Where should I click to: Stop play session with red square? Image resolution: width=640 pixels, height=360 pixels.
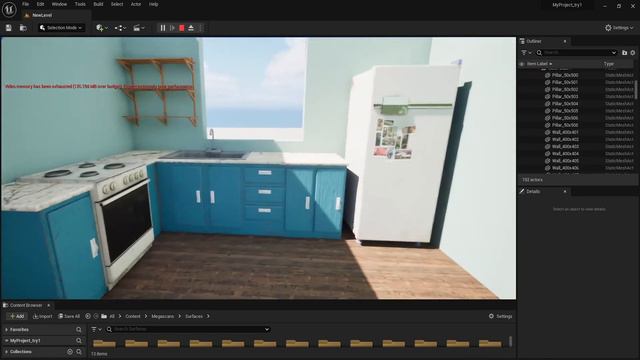pyautogui.click(x=182, y=28)
